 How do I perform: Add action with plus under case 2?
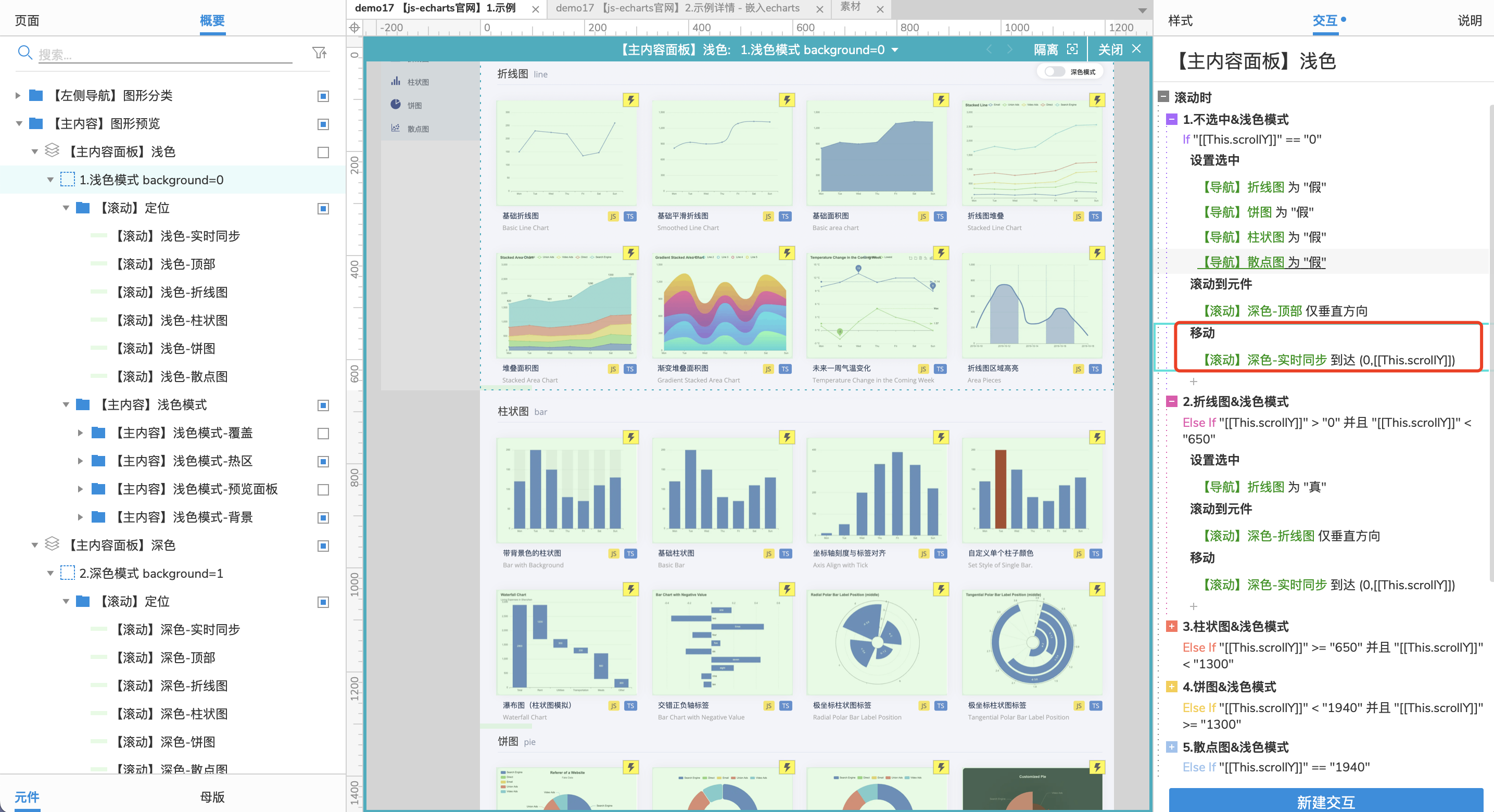click(x=1193, y=606)
